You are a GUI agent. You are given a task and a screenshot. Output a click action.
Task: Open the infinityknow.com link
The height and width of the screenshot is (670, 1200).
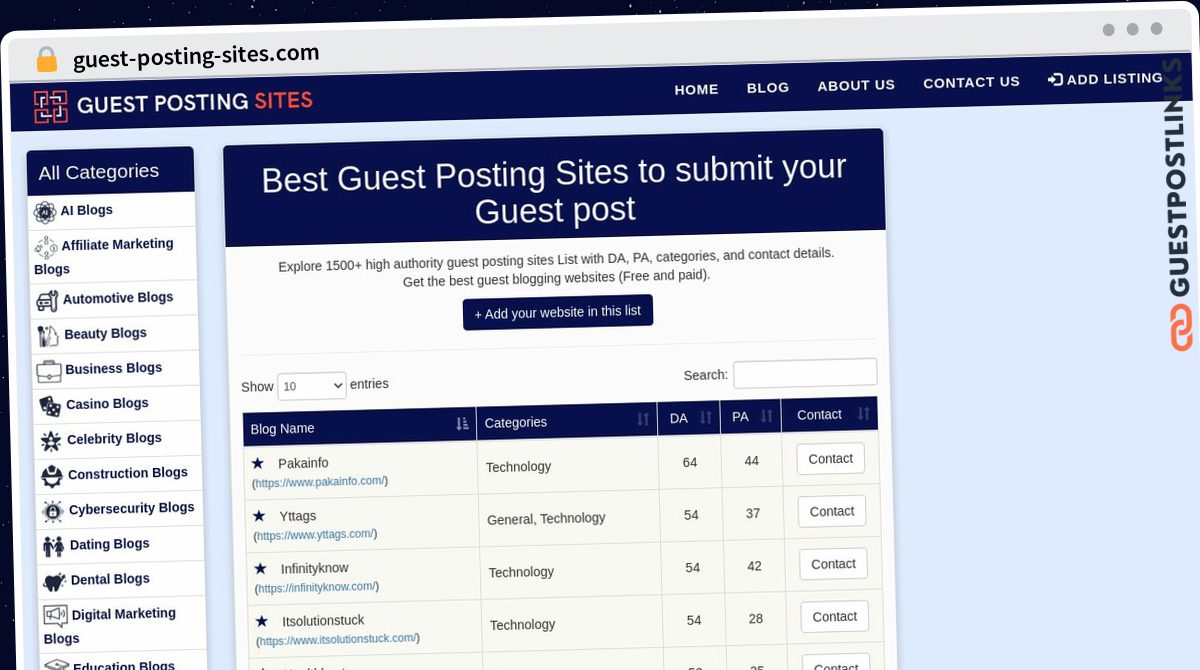317,588
